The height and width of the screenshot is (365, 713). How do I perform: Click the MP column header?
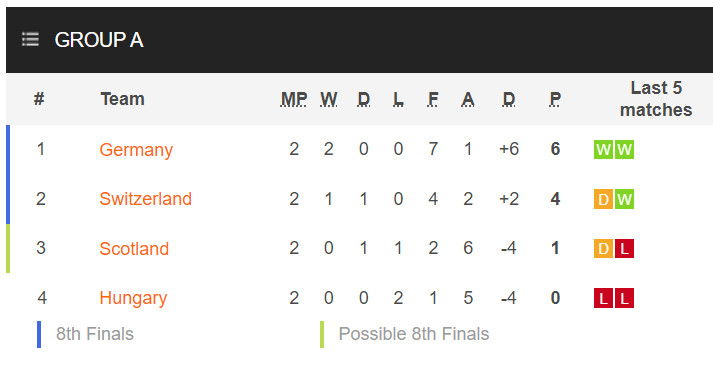(x=294, y=99)
